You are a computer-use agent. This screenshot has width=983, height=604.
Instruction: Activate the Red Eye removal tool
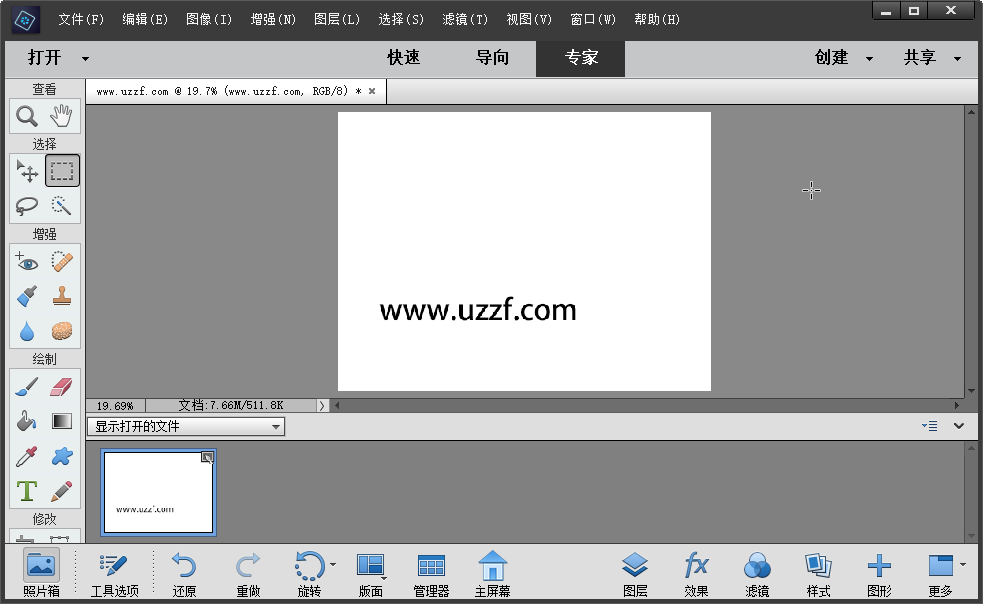[x=27, y=262]
